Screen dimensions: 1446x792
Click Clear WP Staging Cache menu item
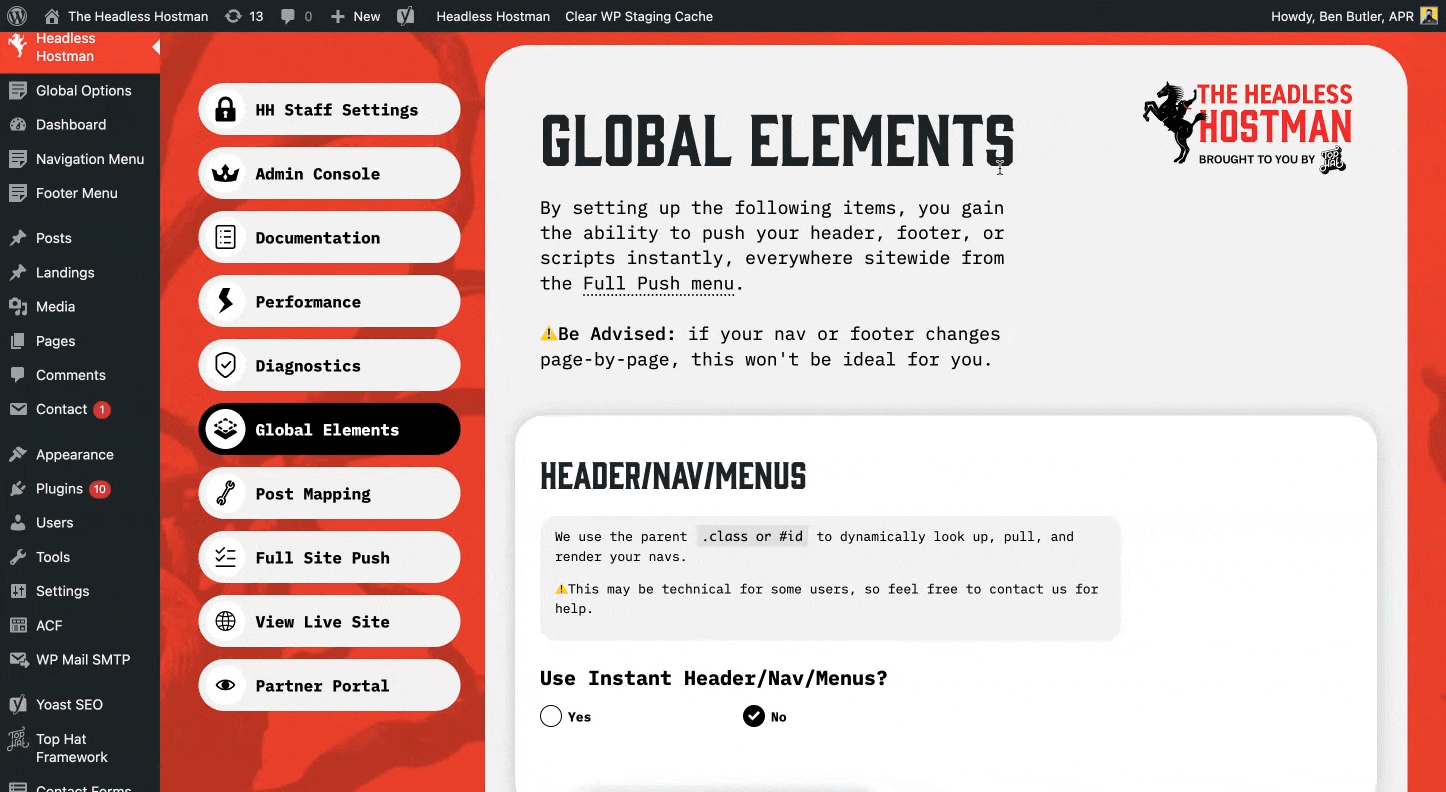tap(638, 16)
